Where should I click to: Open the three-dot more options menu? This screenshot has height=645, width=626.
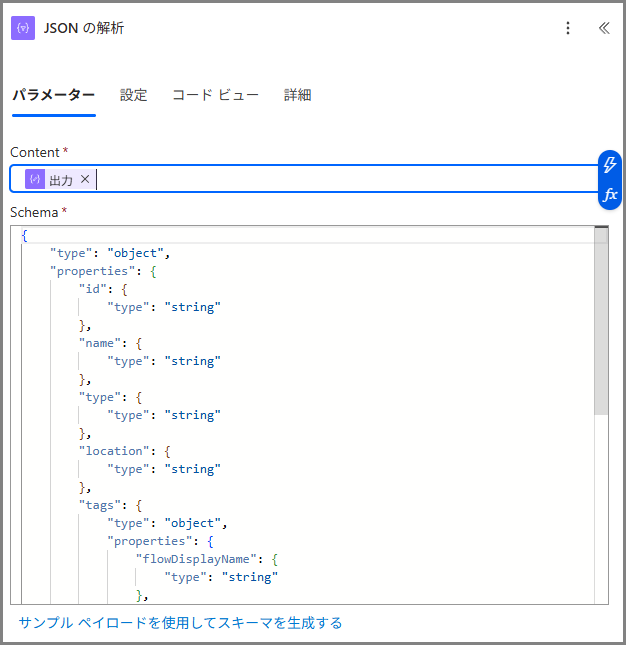[568, 28]
